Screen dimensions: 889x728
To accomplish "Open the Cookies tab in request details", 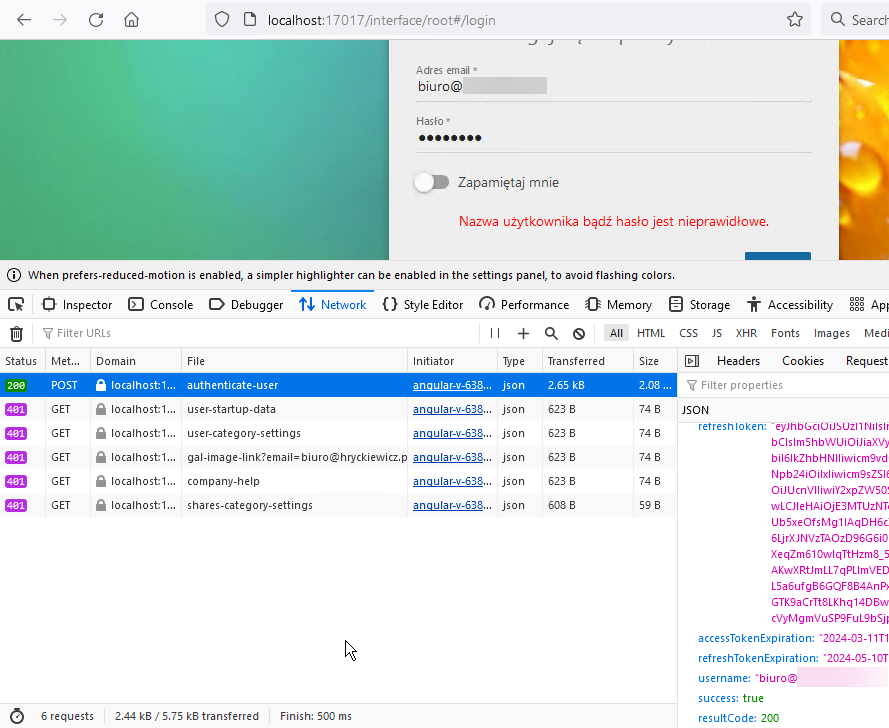I will coord(802,361).
